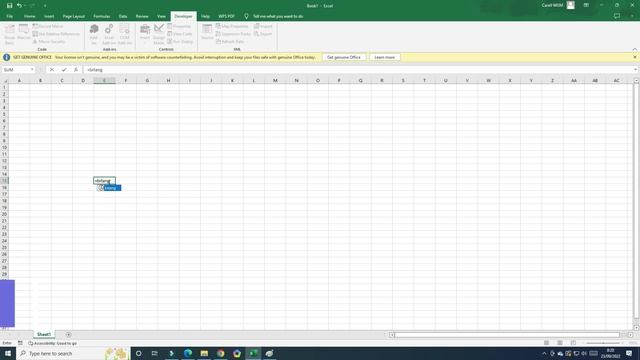Select the Developer tab

coord(183,16)
